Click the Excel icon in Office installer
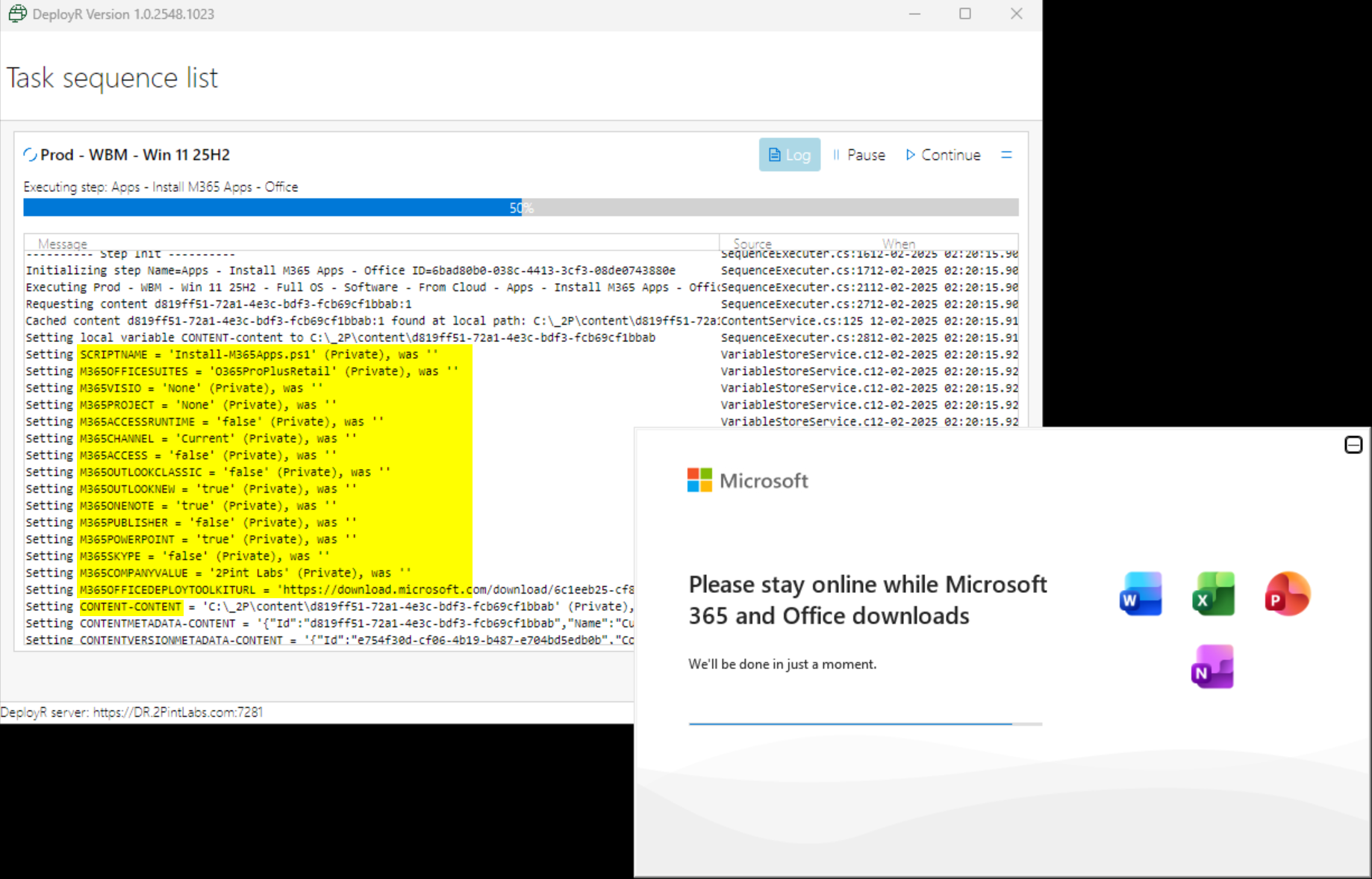This screenshot has width=1372, height=879. pyautogui.click(x=1214, y=594)
